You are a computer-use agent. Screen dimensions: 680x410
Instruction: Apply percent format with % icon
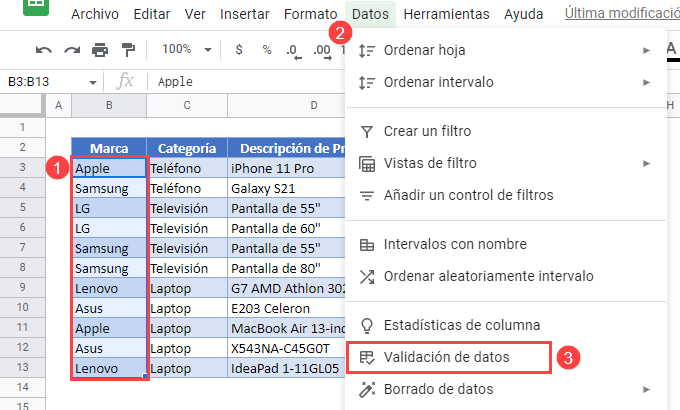tap(267, 49)
